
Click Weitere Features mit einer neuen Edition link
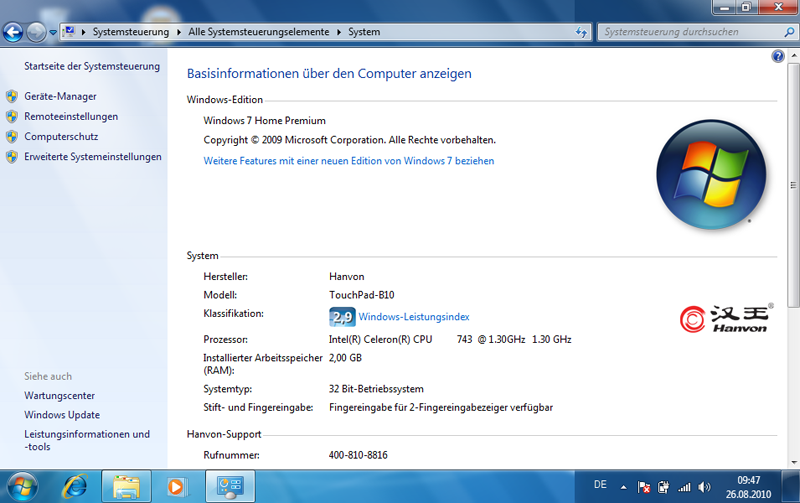pyautogui.click(x=349, y=161)
